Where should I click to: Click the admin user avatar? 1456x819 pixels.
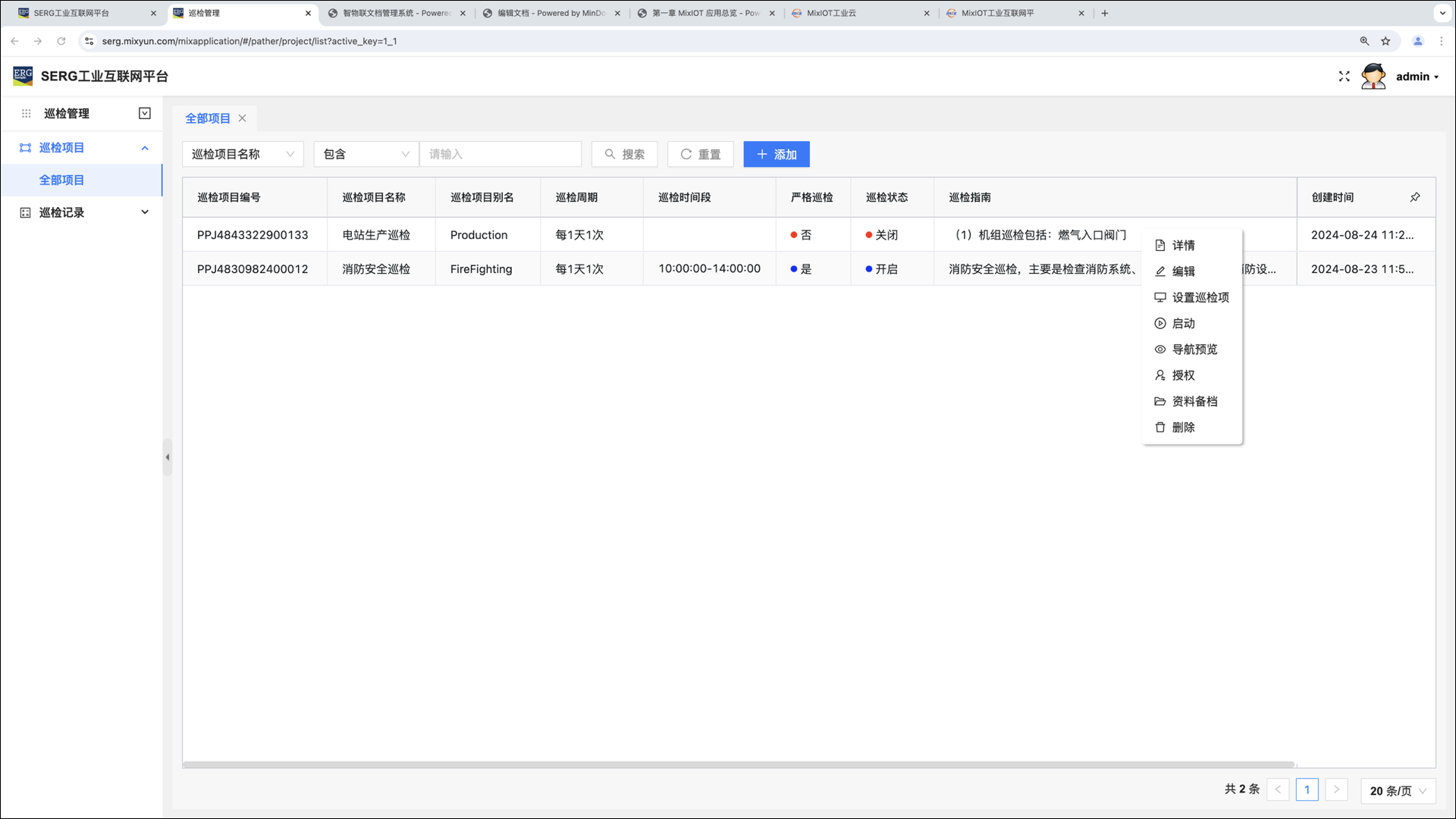1373,77
